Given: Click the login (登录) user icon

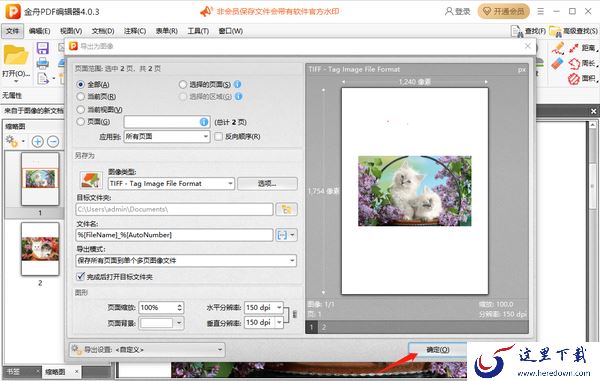Looking at the screenshot, I should click(x=449, y=11).
